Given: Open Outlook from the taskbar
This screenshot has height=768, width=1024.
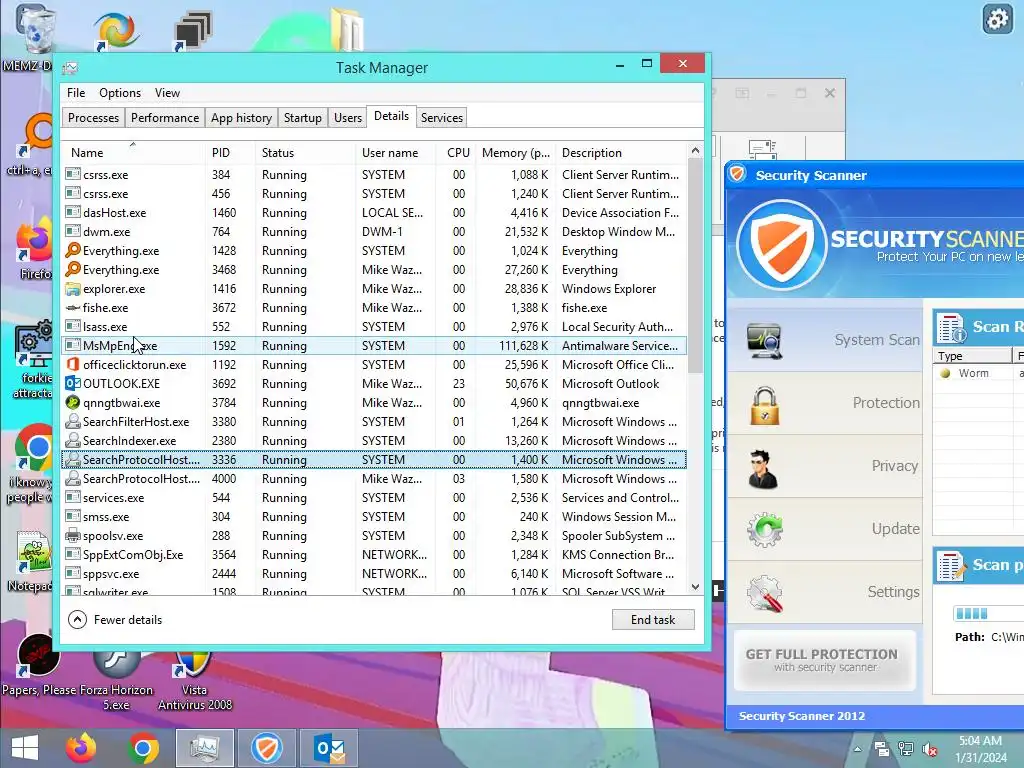Looking at the screenshot, I should tap(328, 748).
